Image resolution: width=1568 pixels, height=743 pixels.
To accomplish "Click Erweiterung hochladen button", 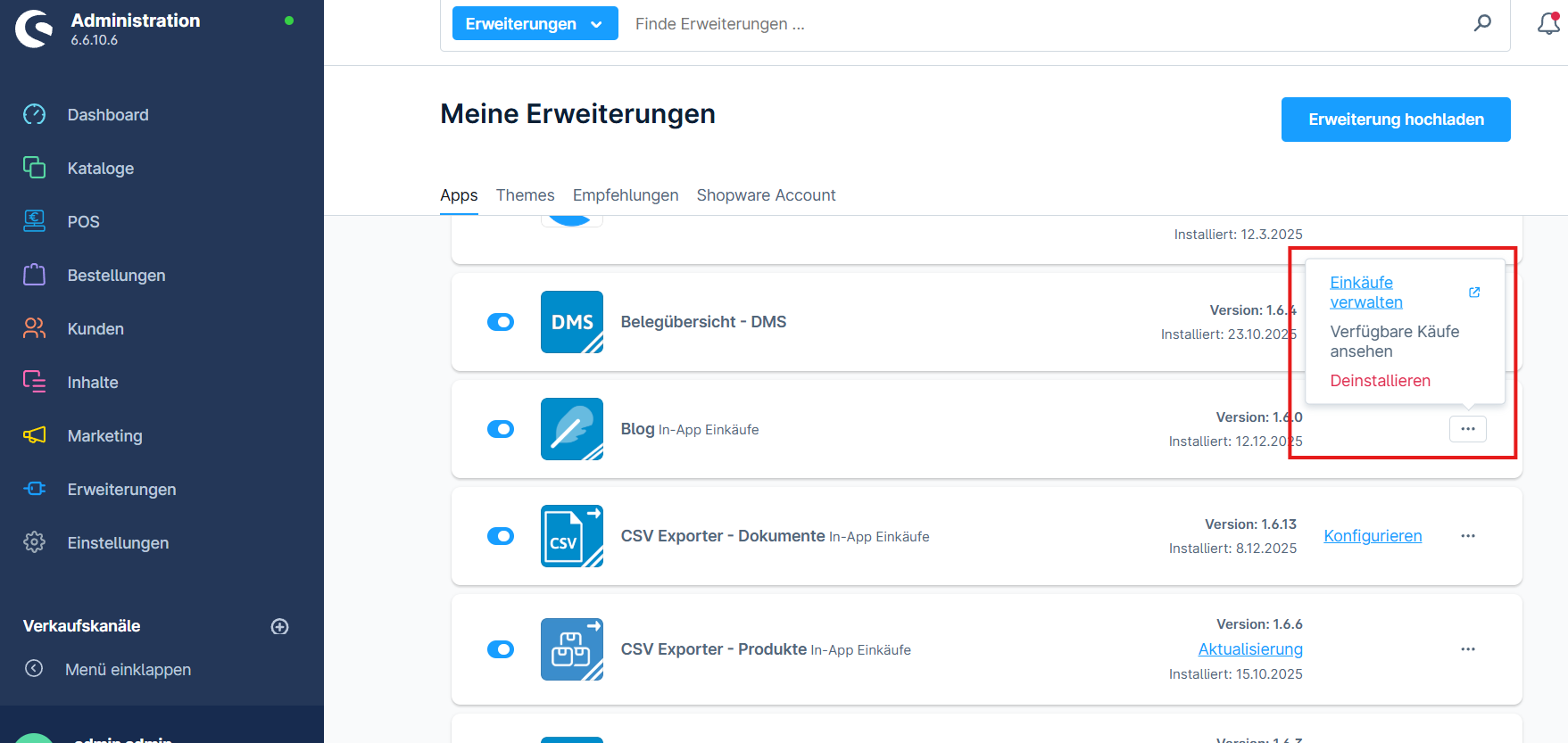I will coord(1395,120).
